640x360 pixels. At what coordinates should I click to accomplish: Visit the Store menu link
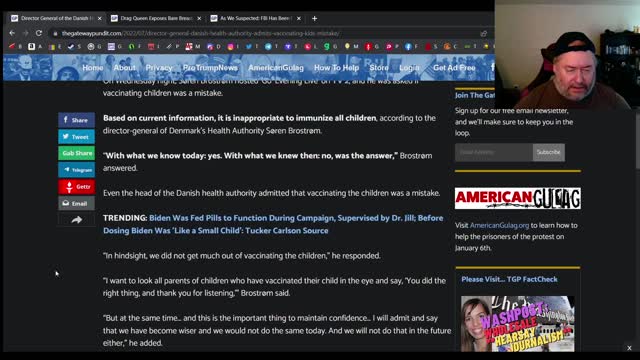point(379,68)
